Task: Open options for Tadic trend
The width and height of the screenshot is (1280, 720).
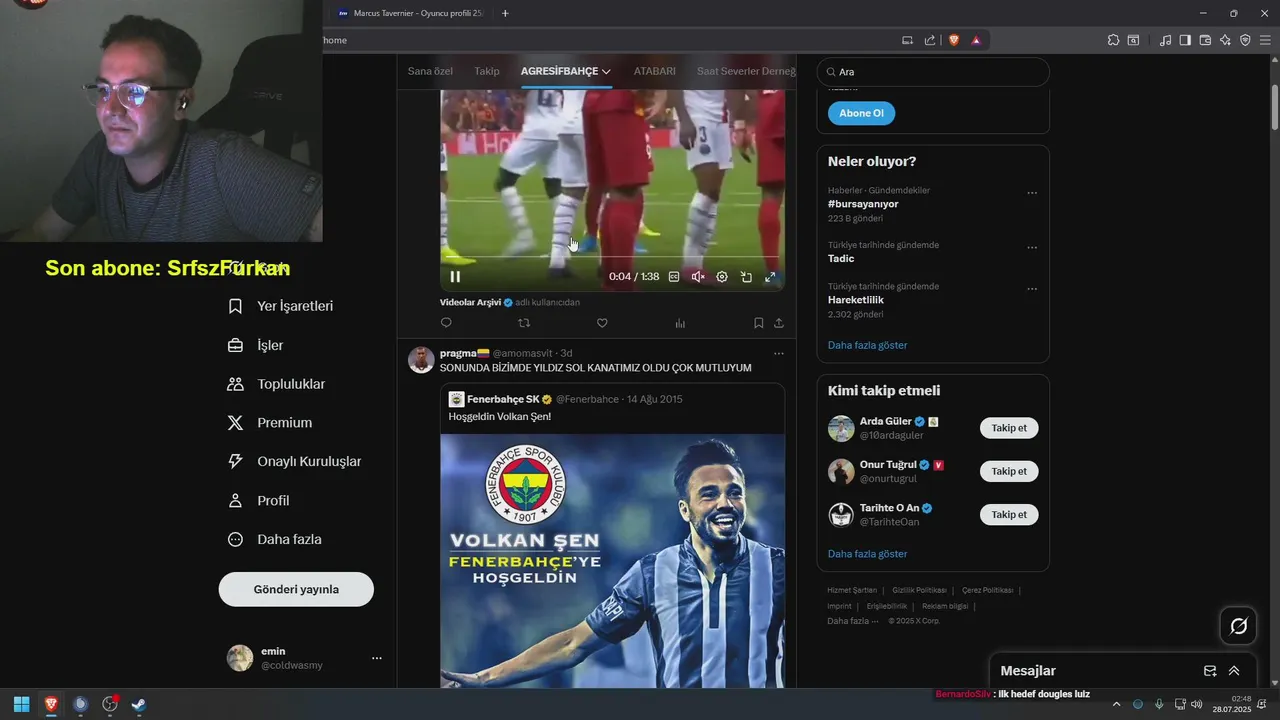Action: coord(1032,248)
